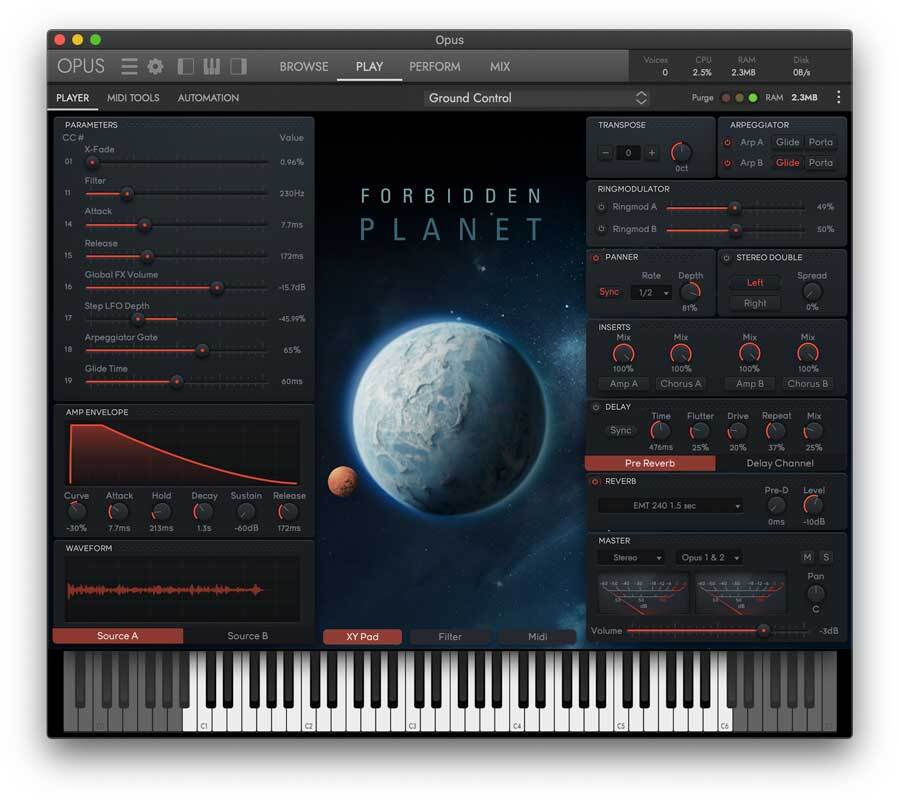Open the three-dot options menu

click(838, 98)
